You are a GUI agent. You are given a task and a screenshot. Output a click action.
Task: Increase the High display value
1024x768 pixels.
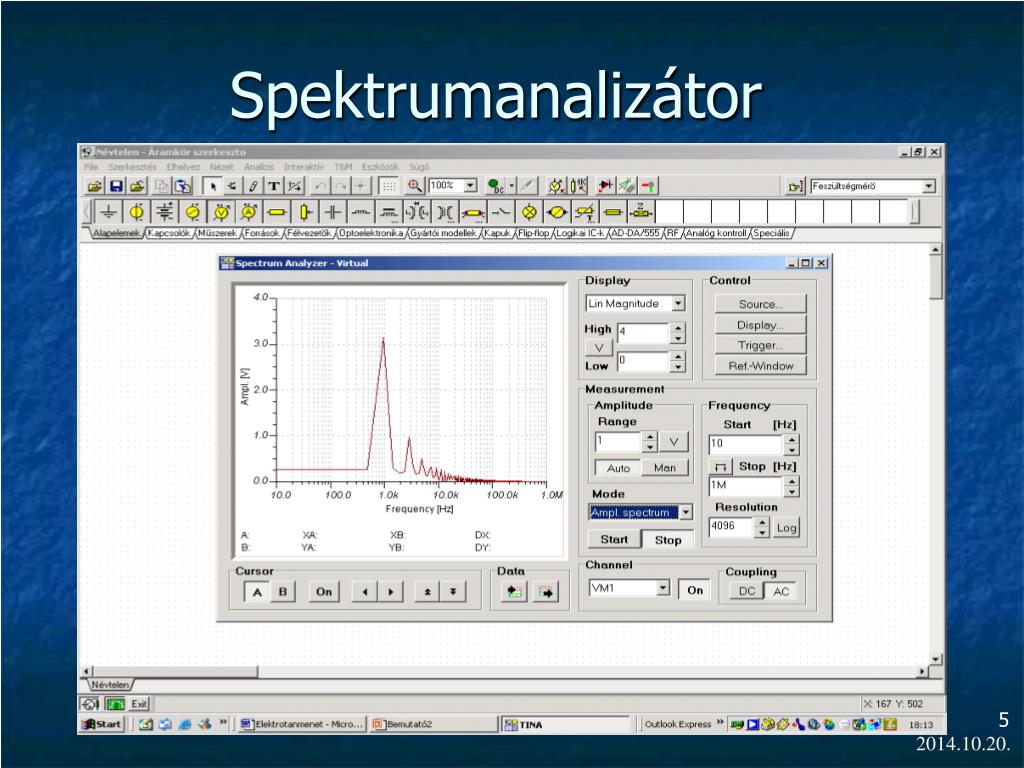click(x=679, y=327)
